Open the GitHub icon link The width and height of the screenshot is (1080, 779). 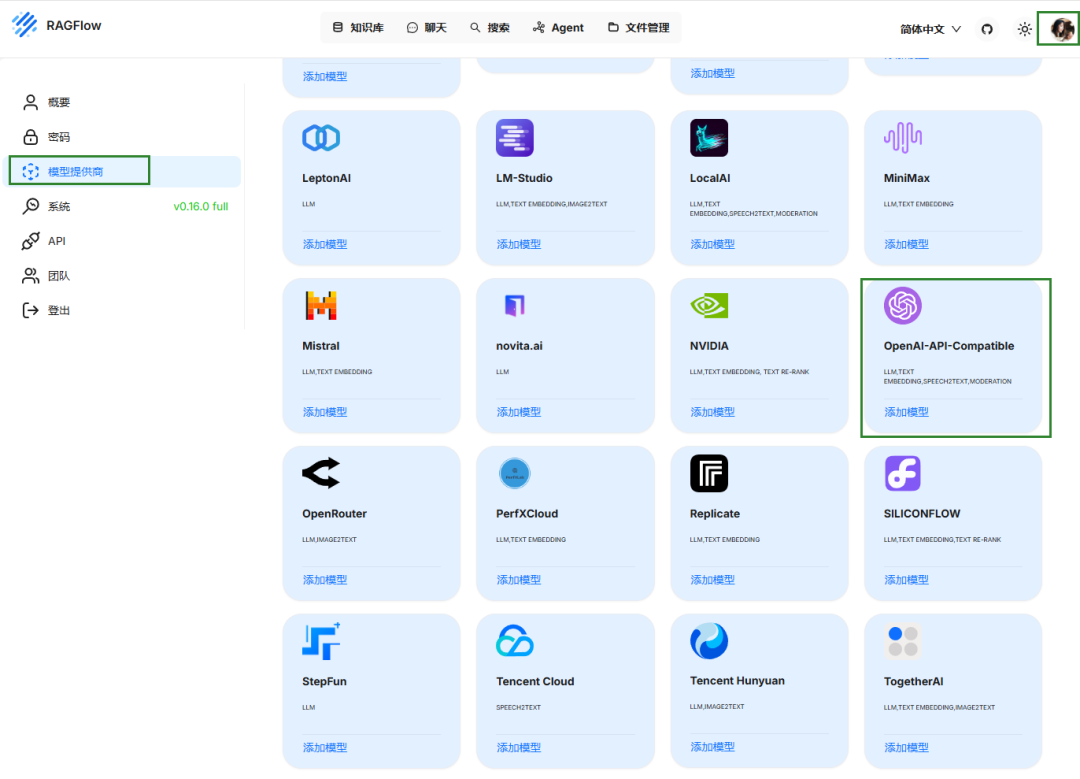(x=987, y=29)
